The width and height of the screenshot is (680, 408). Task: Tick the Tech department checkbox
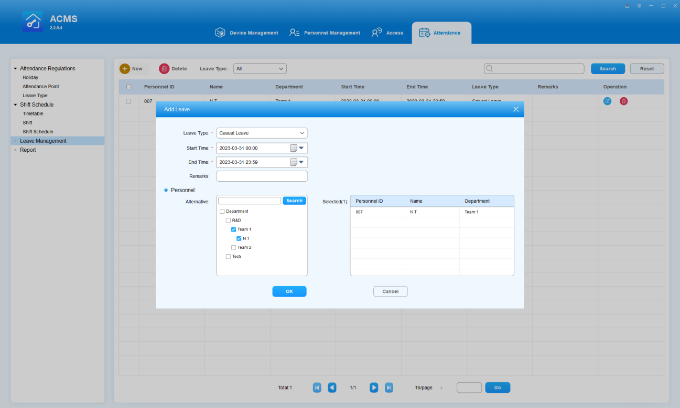pyautogui.click(x=227, y=256)
